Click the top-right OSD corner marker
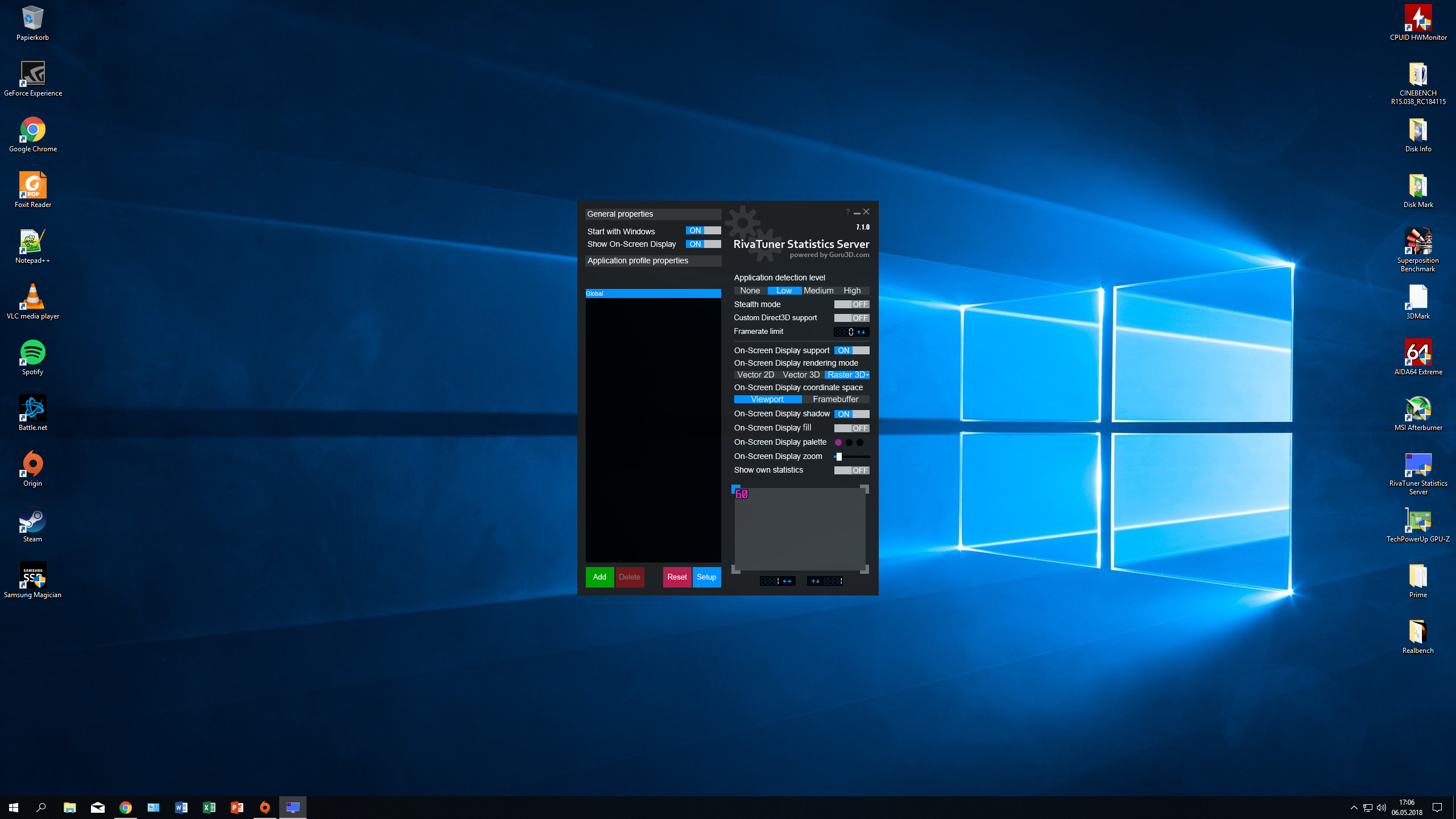 tap(864, 489)
